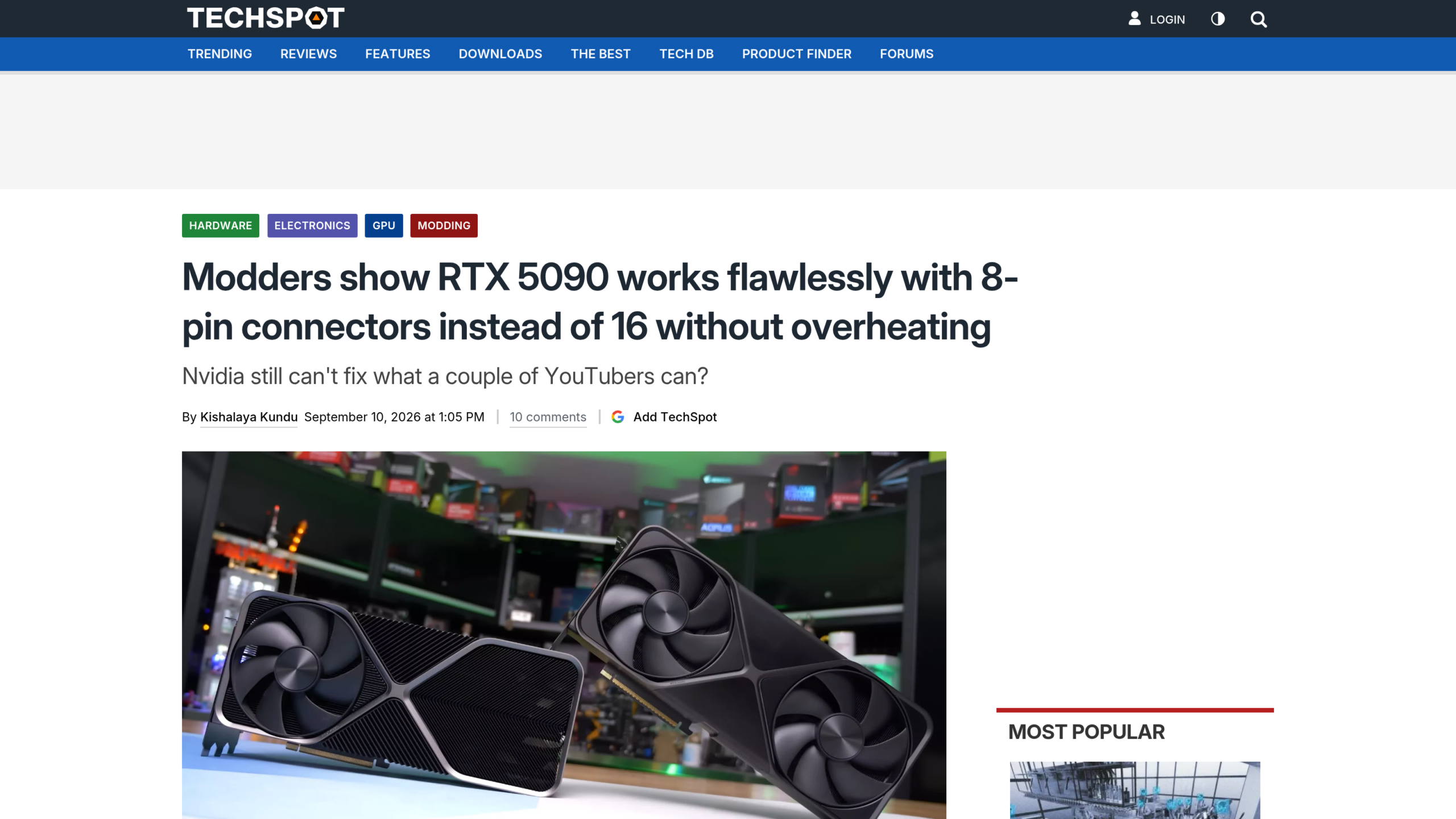Open the LOGIN link
1456x819 pixels.
[x=1167, y=19]
